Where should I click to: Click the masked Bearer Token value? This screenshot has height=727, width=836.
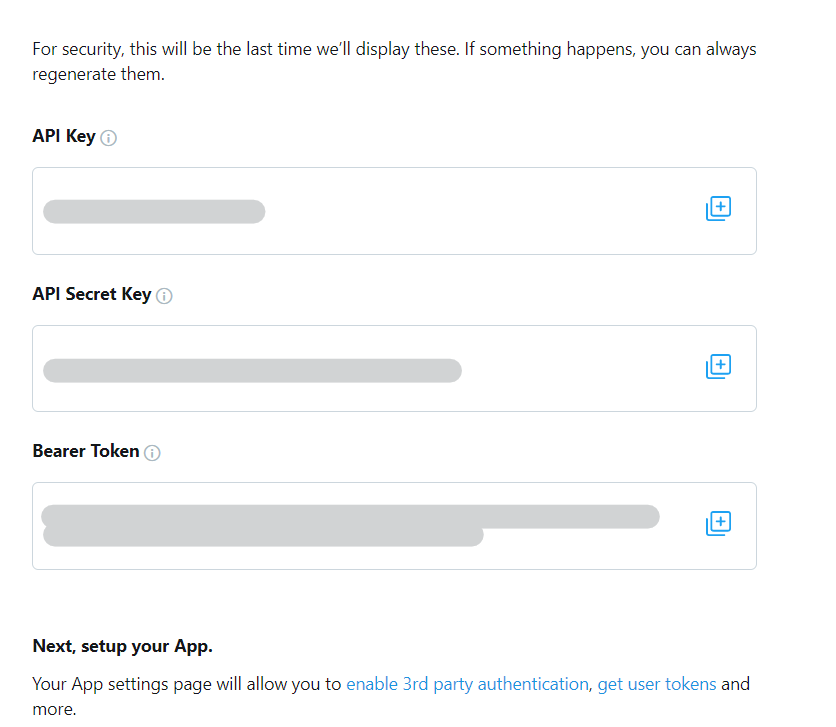click(x=350, y=517)
